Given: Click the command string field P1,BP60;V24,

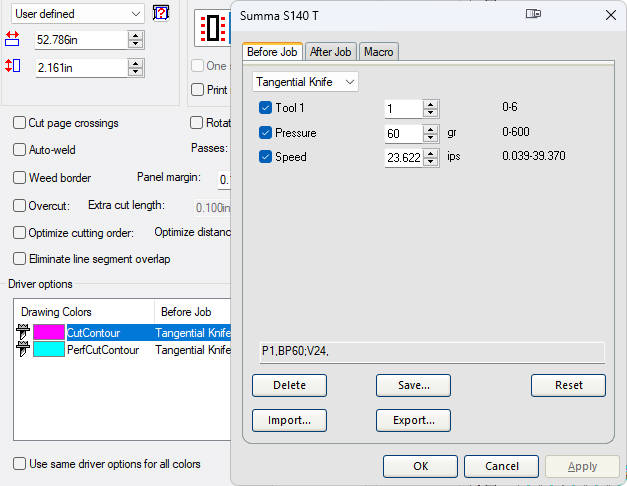Looking at the screenshot, I should point(432,351).
